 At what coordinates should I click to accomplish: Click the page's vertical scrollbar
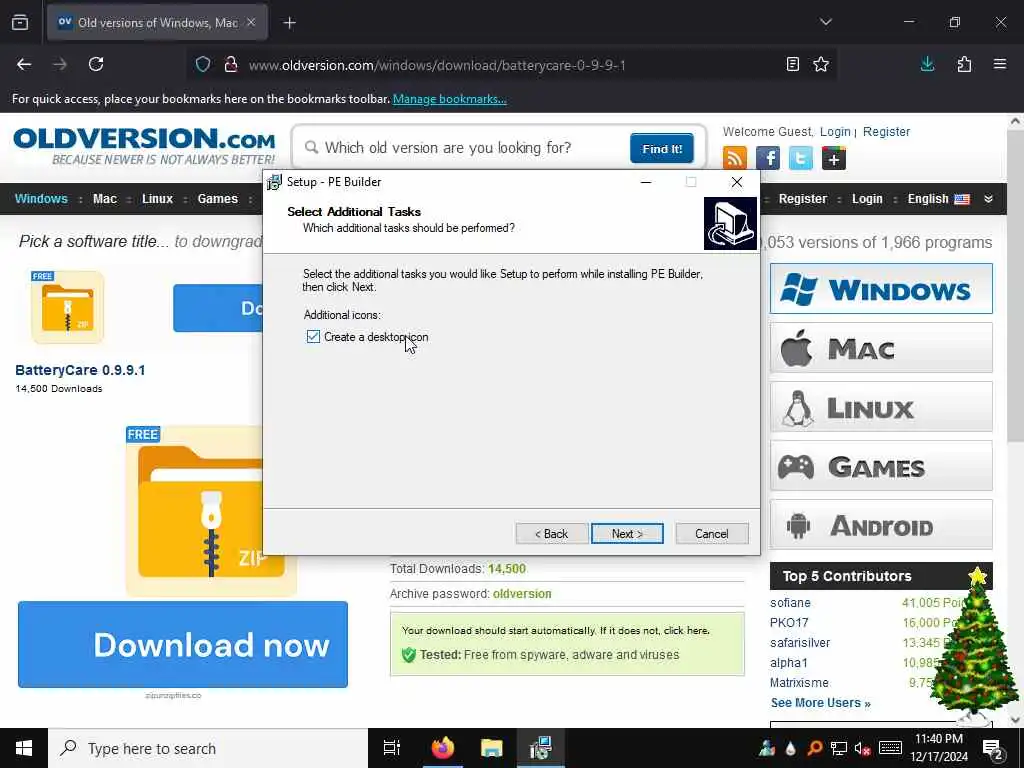pyautogui.click(x=1016, y=287)
